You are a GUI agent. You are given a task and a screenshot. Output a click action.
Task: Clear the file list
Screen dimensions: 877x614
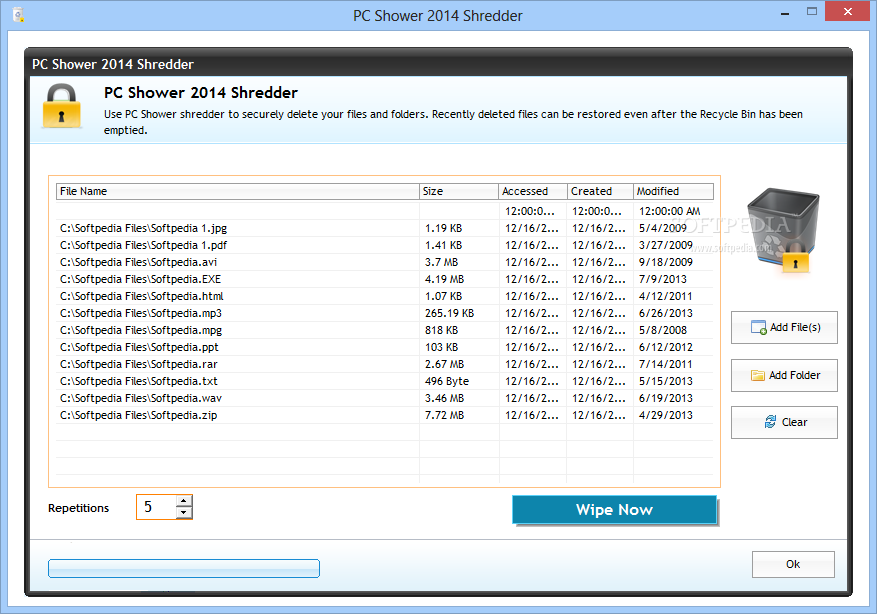(x=784, y=422)
